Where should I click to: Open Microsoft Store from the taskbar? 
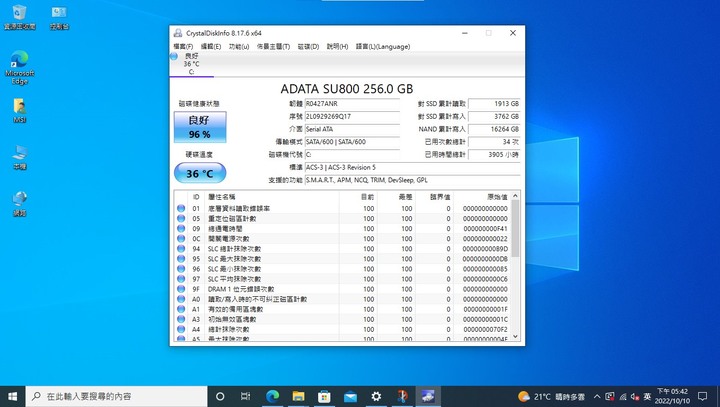[x=324, y=396]
